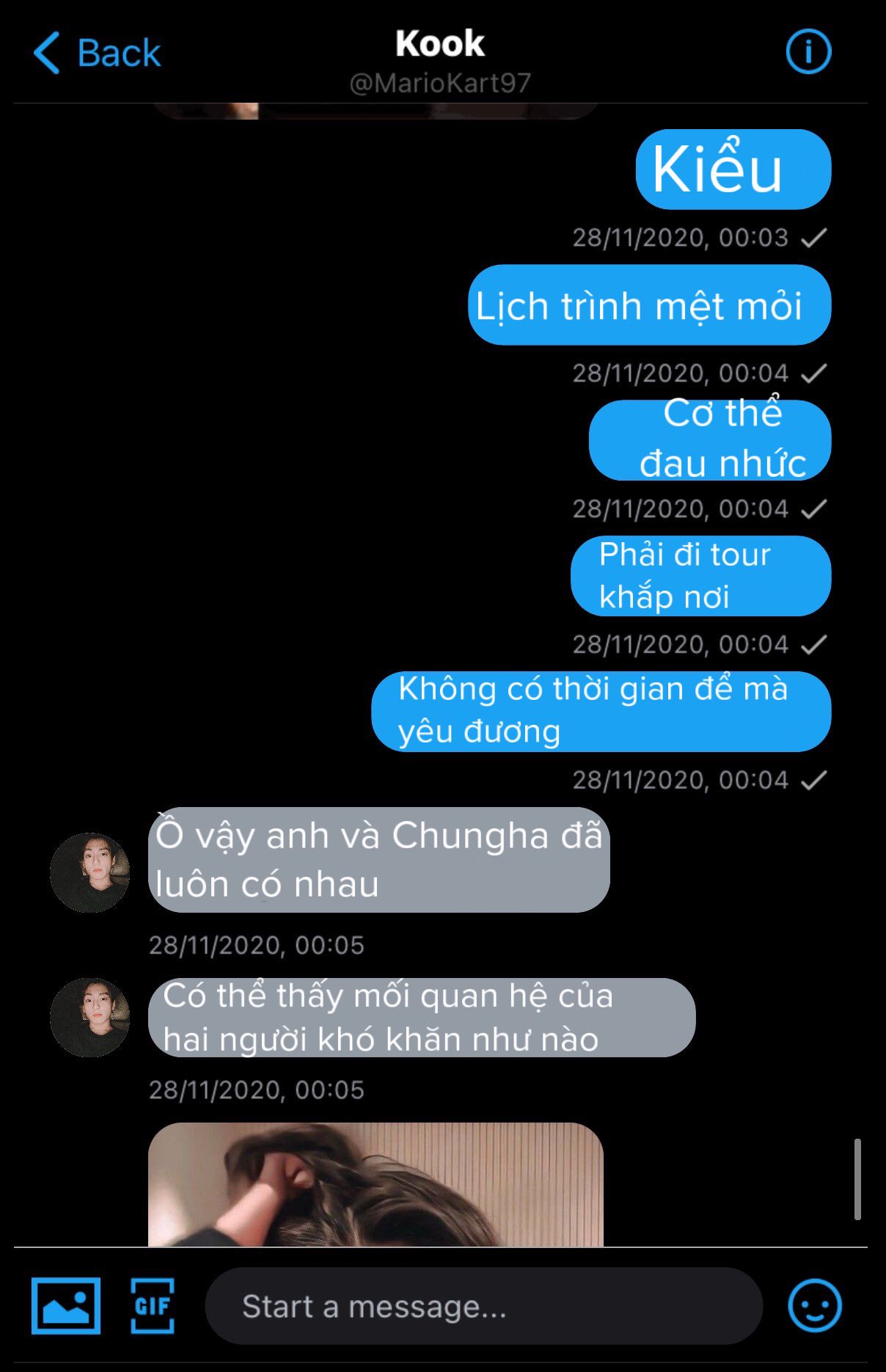Click the vertical scrollbar thumb
The image size is (886, 1372).
pos(857,1180)
